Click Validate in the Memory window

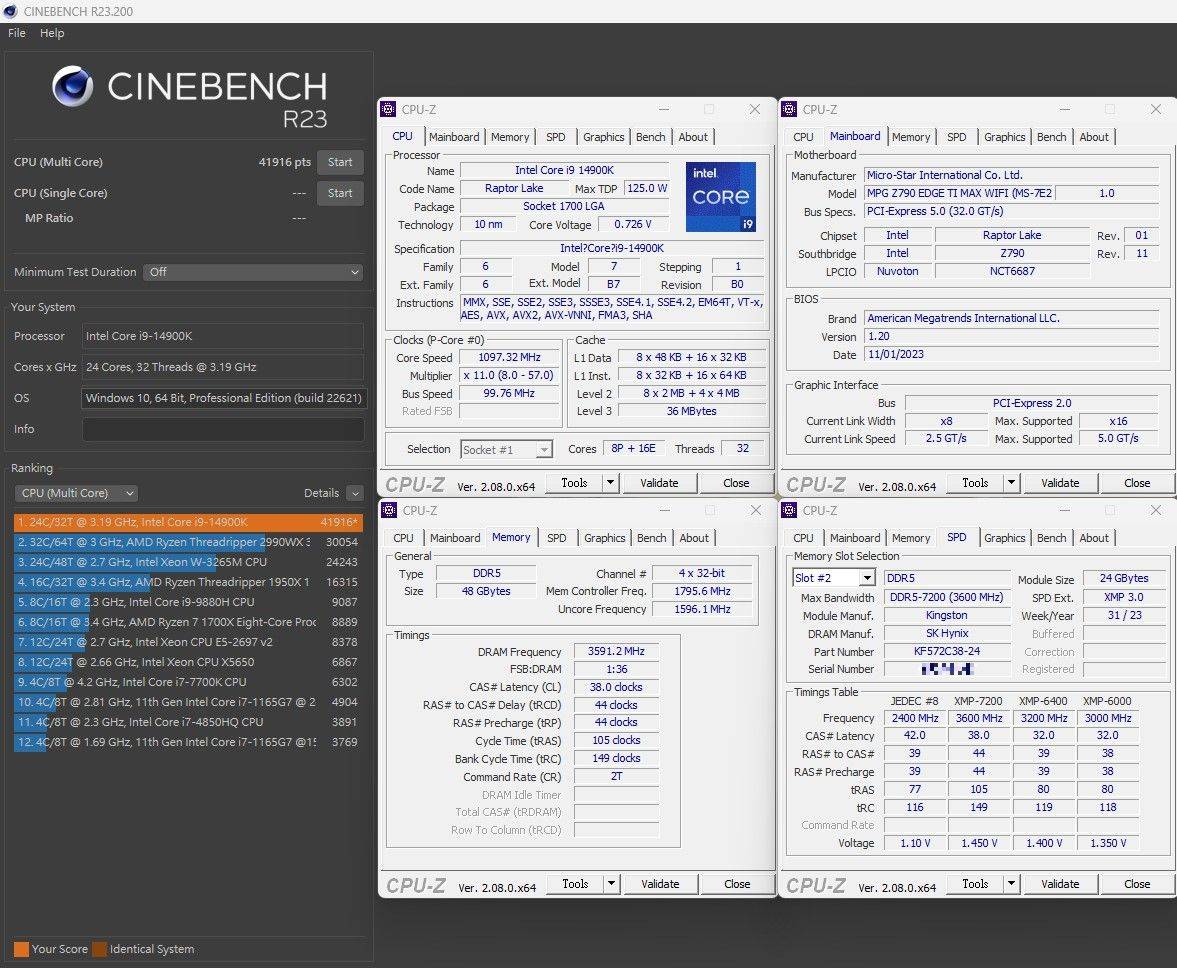[x=660, y=884]
